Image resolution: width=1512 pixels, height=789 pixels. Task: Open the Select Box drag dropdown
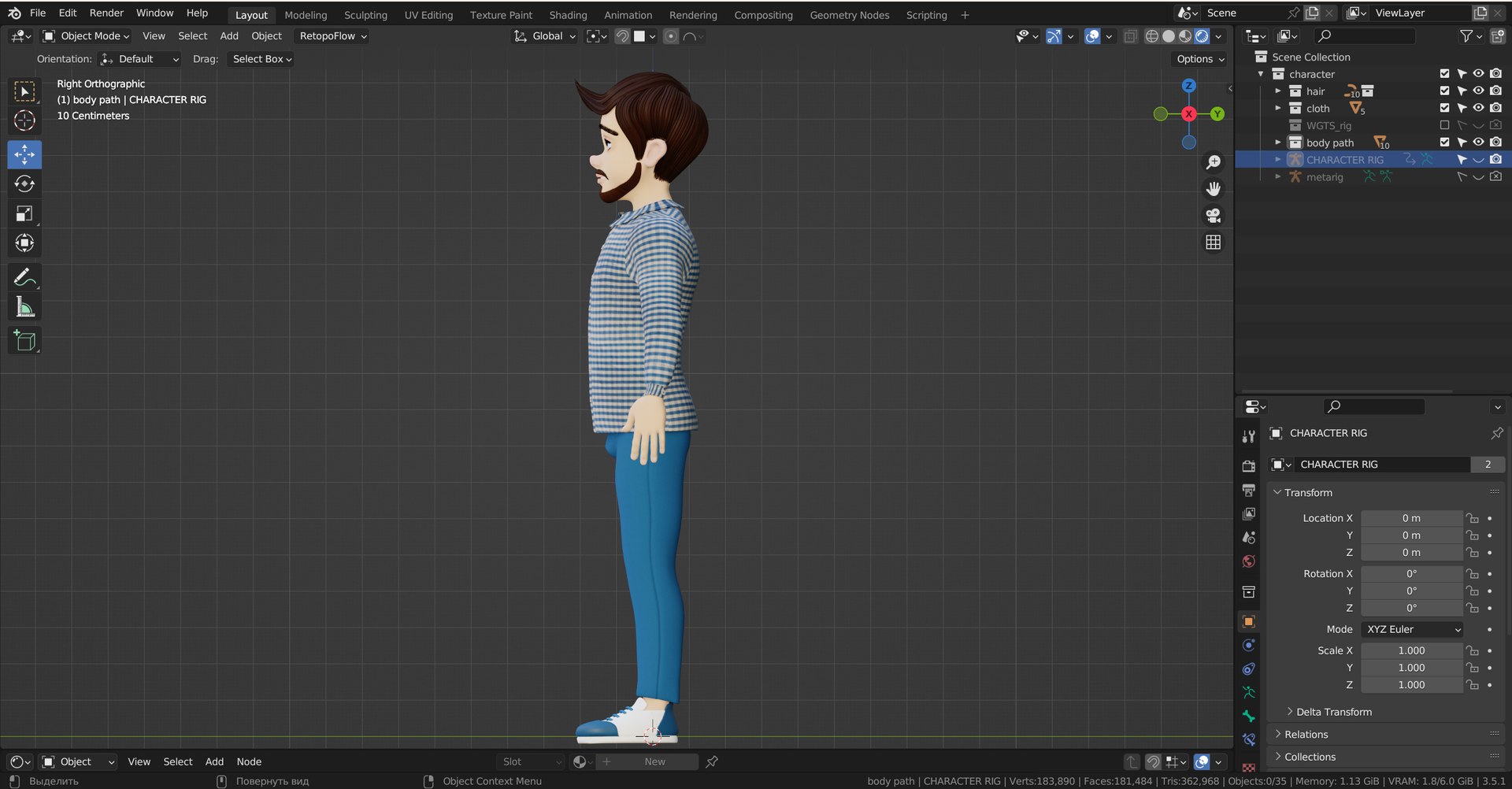(261, 59)
